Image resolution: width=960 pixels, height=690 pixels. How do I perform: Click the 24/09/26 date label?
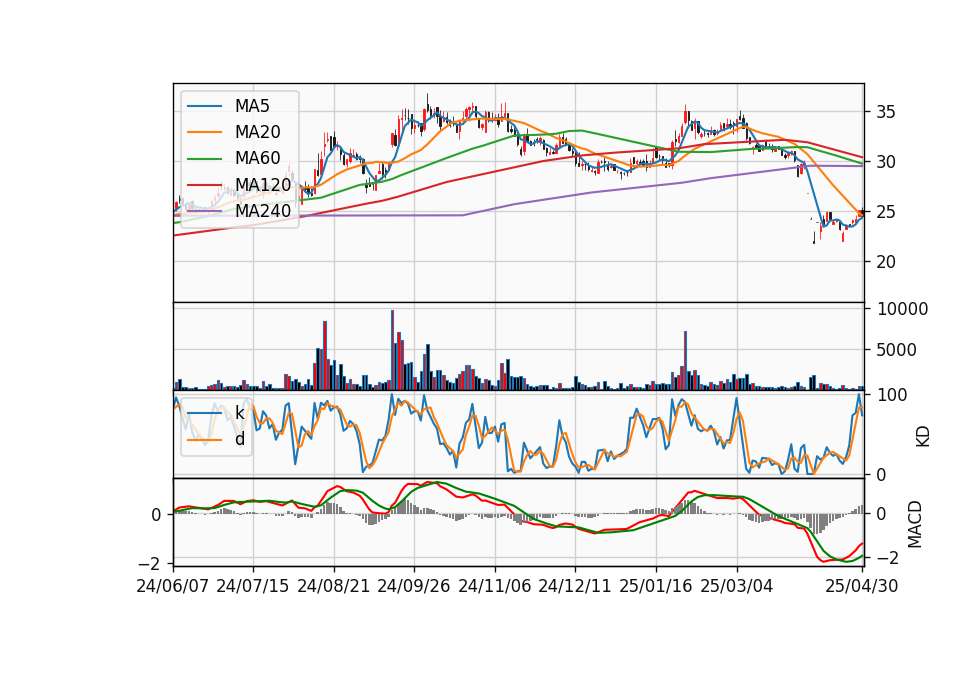pos(413,586)
